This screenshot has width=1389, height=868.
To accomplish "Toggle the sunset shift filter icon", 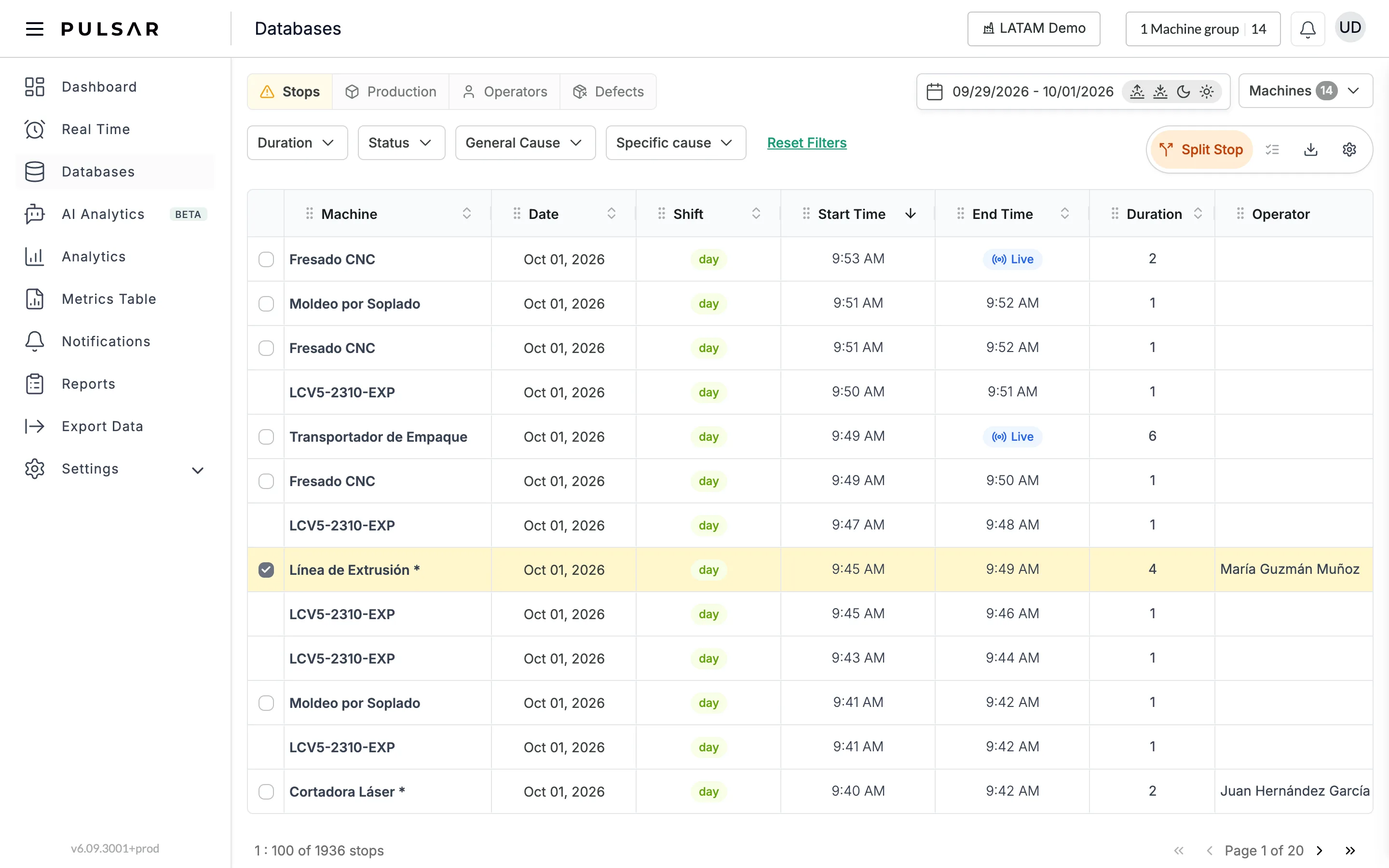I will [1160, 92].
